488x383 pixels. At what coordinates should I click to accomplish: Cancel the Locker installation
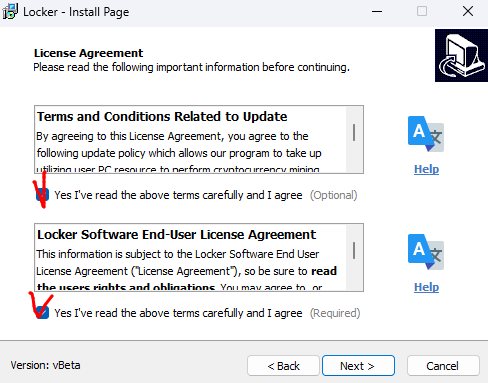[x=443, y=366]
